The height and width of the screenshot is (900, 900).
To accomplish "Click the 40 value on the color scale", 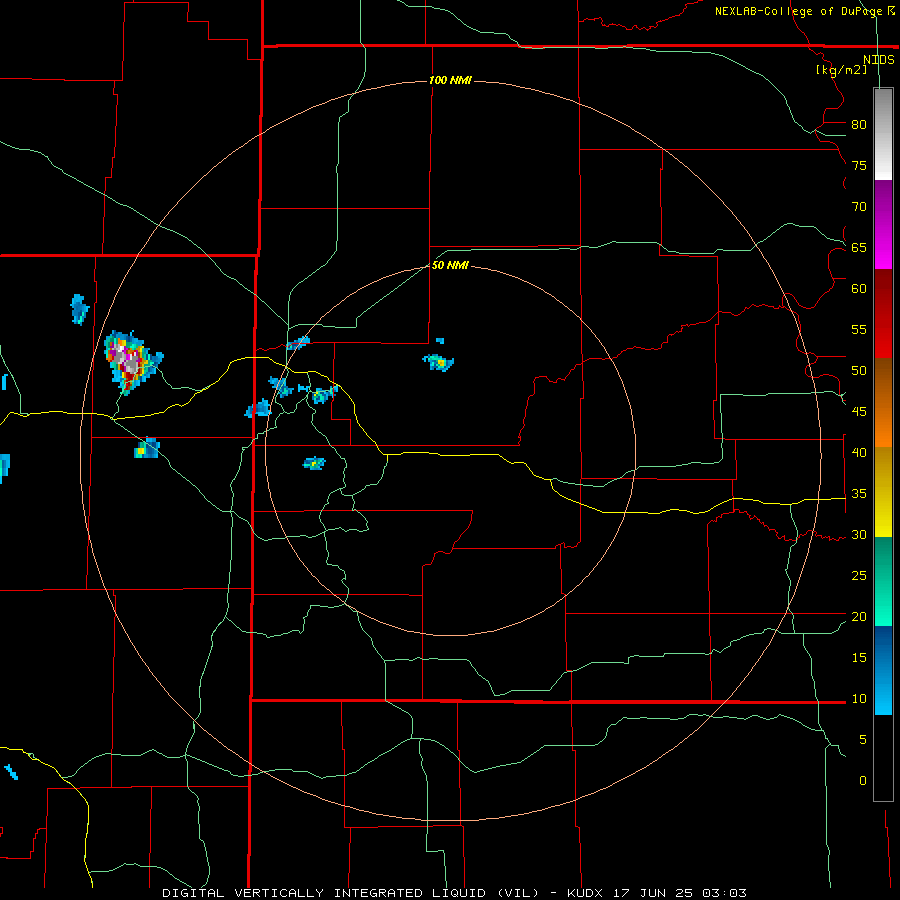I will pyautogui.click(x=859, y=452).
